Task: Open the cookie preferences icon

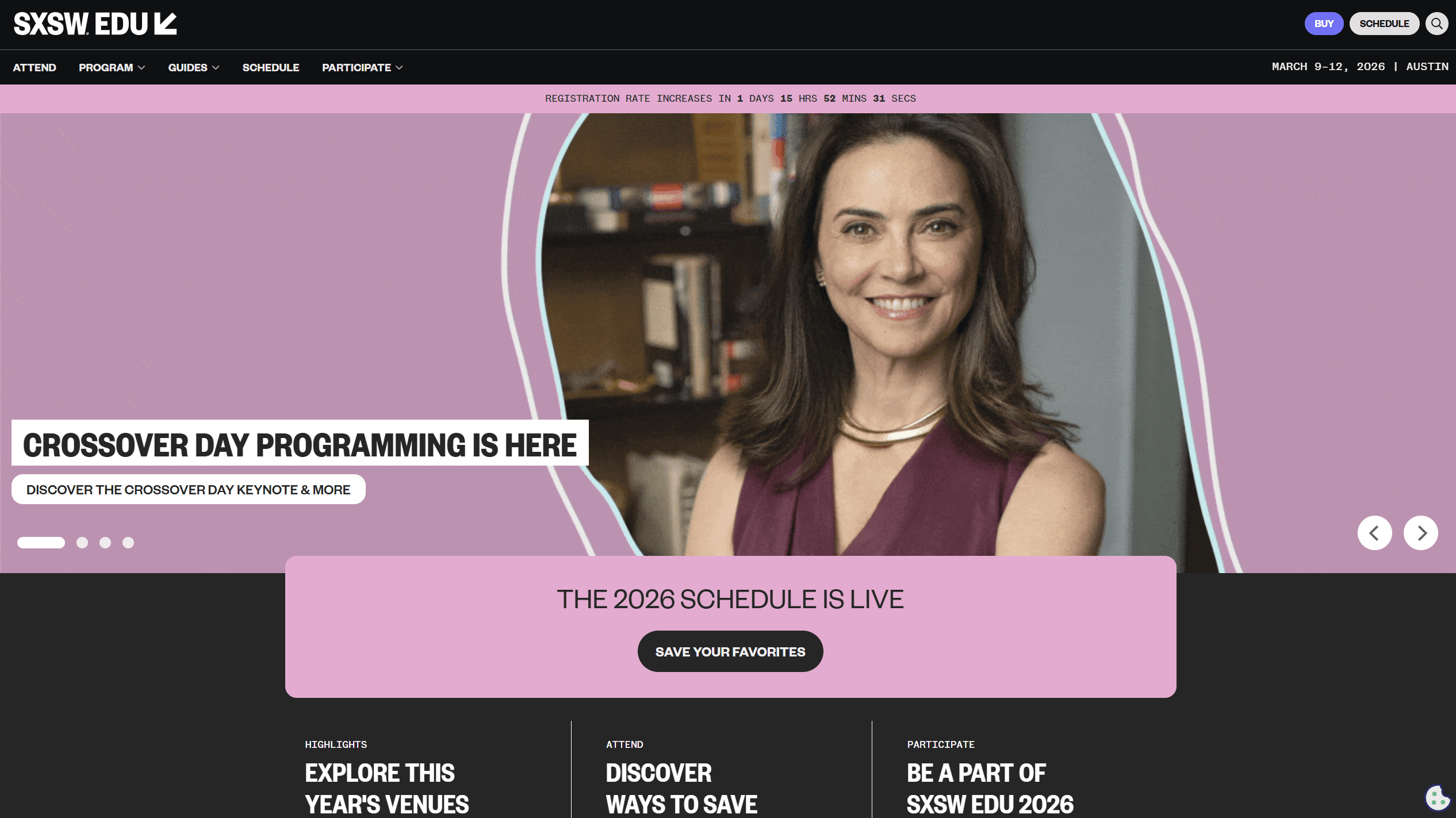Action: [1438, 798]
